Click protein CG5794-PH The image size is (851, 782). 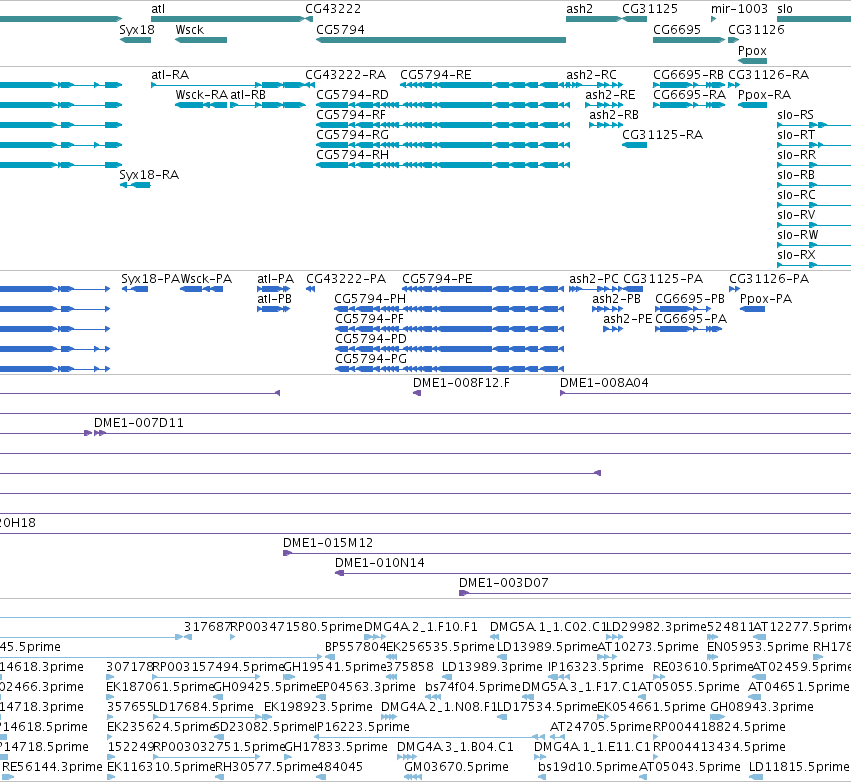pos(370,298)
